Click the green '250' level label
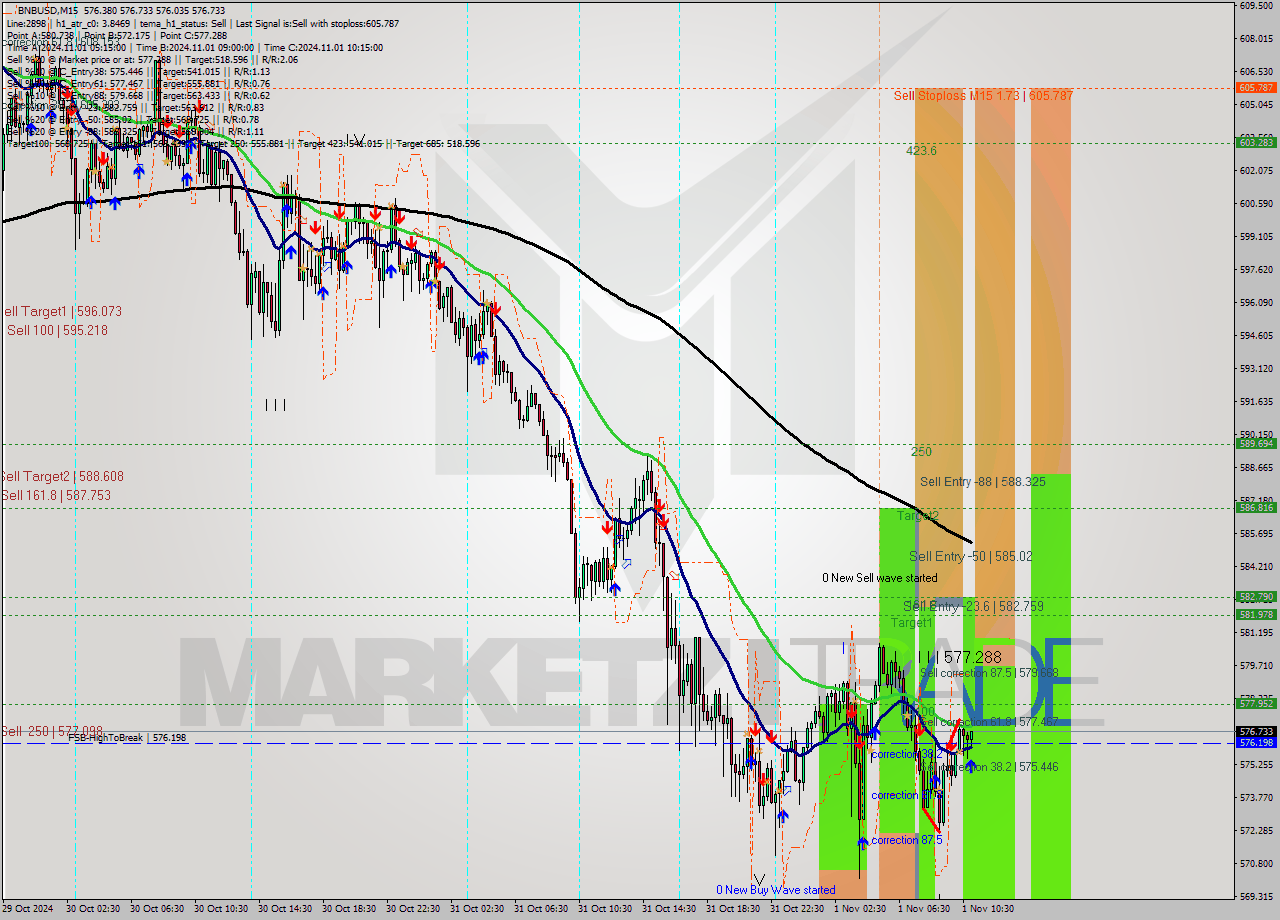Viewport: 1280px width, 920px height. tap(921, 452)
